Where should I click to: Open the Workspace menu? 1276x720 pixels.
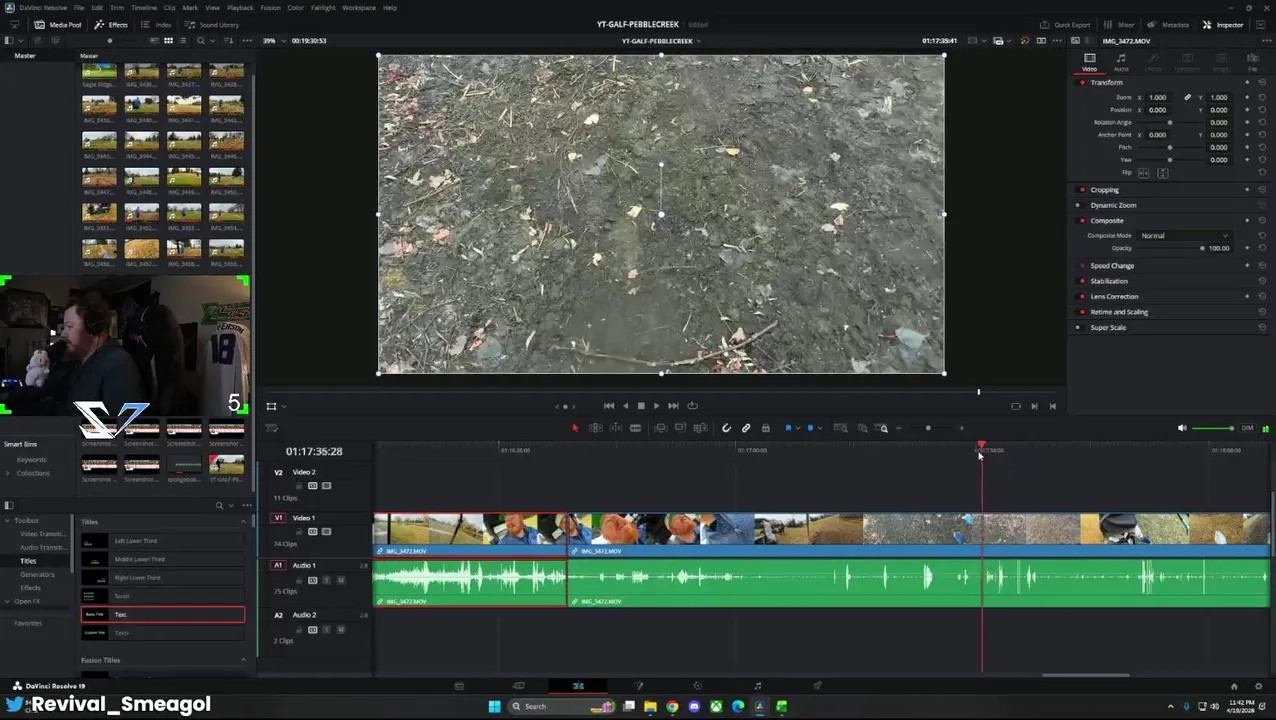359,8
